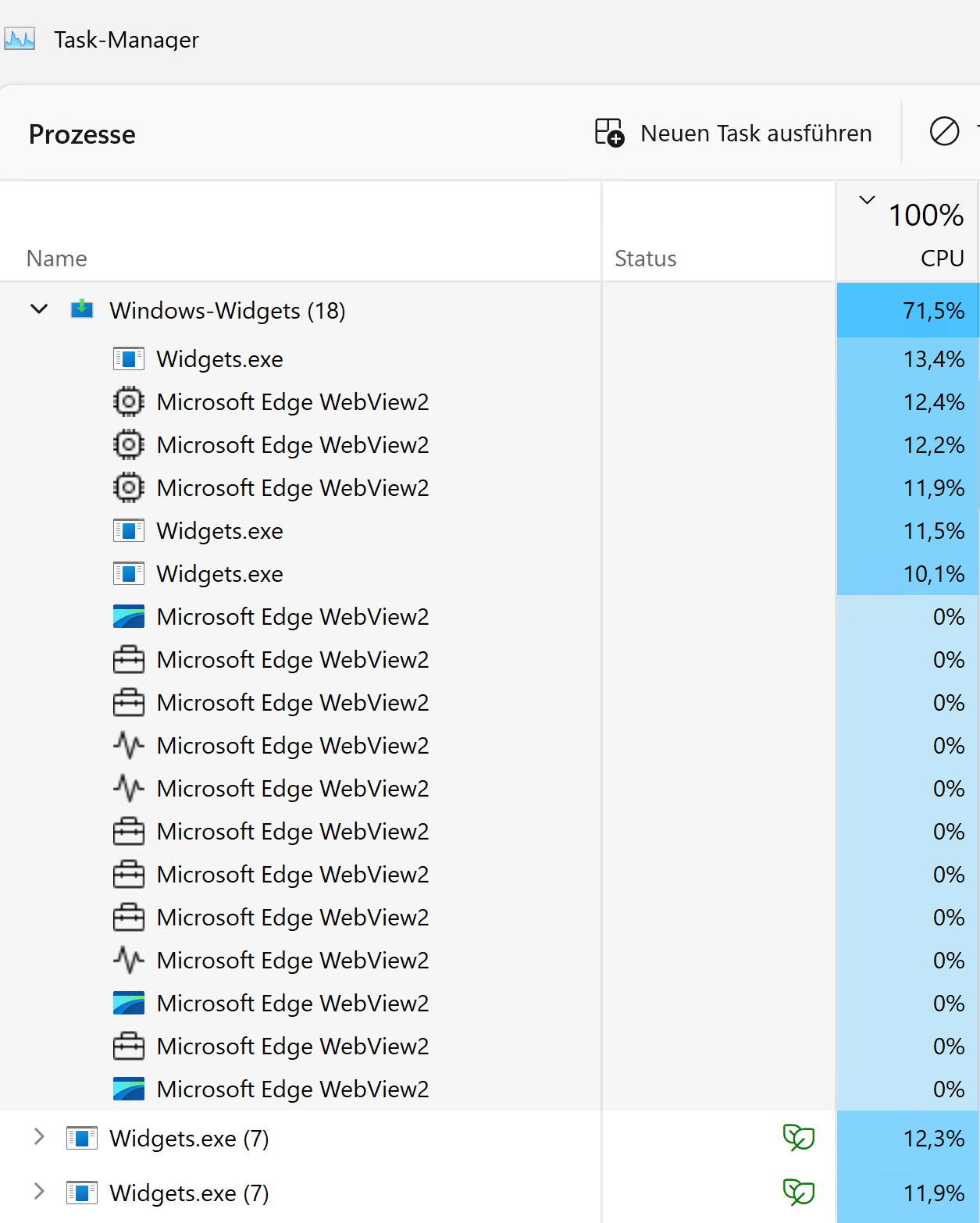Expand the Widgets.exe (7) group using 12,3% CPU
This screenshot has width=980, height=1223.
(39, 1137)
